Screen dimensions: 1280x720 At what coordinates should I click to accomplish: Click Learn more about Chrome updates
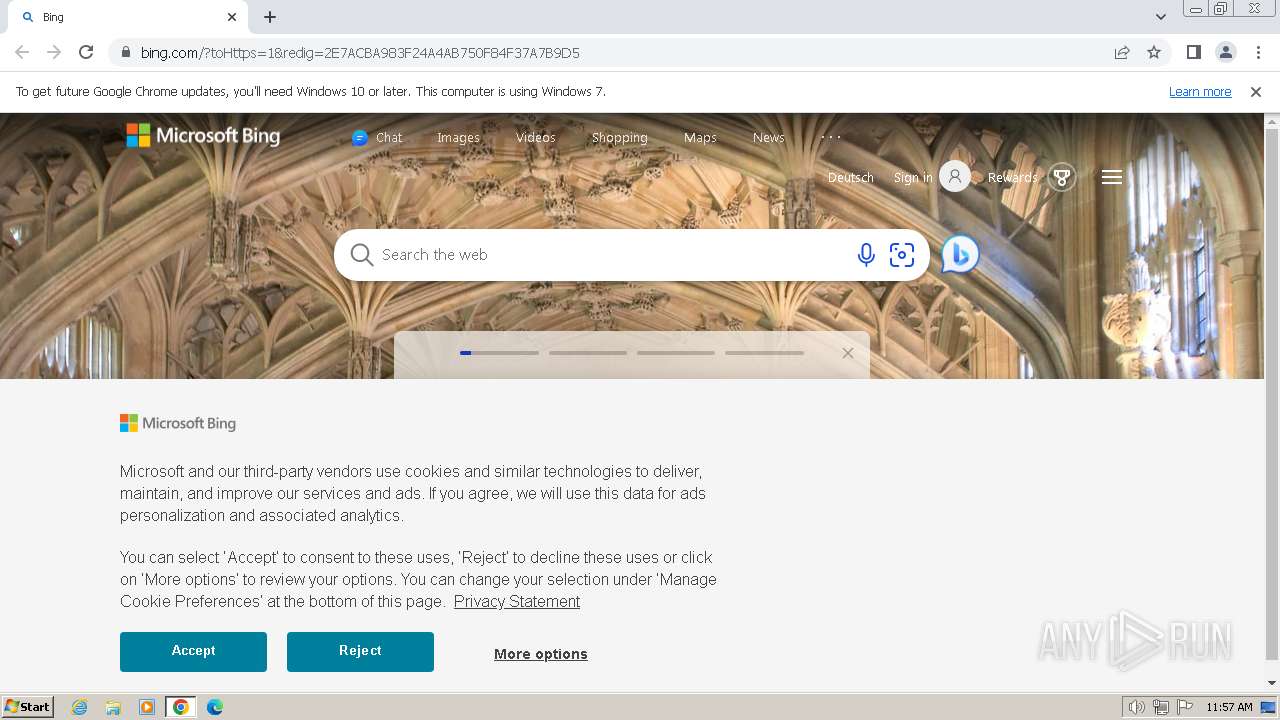pos(1200,91)
